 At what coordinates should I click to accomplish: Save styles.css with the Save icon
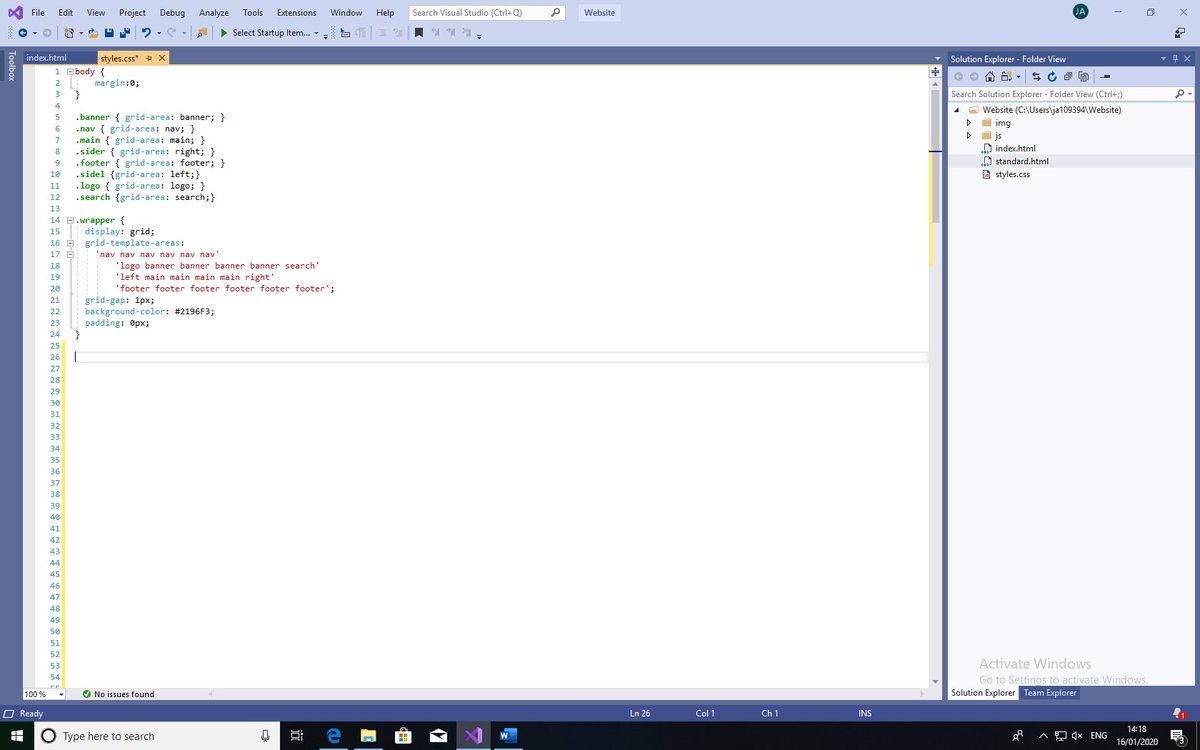click(109, 33)
